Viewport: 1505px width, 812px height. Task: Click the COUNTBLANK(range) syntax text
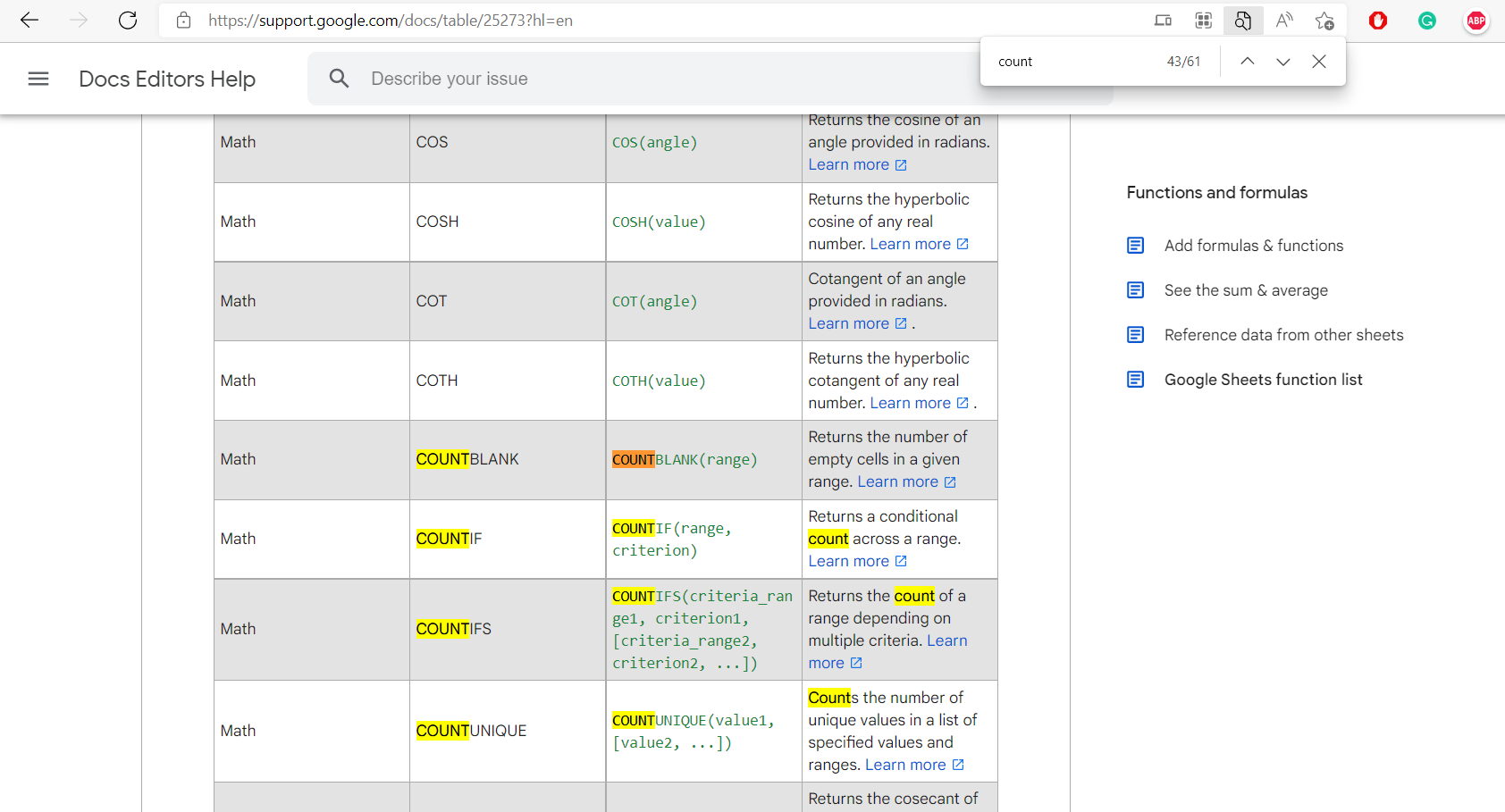click(685, 459)
